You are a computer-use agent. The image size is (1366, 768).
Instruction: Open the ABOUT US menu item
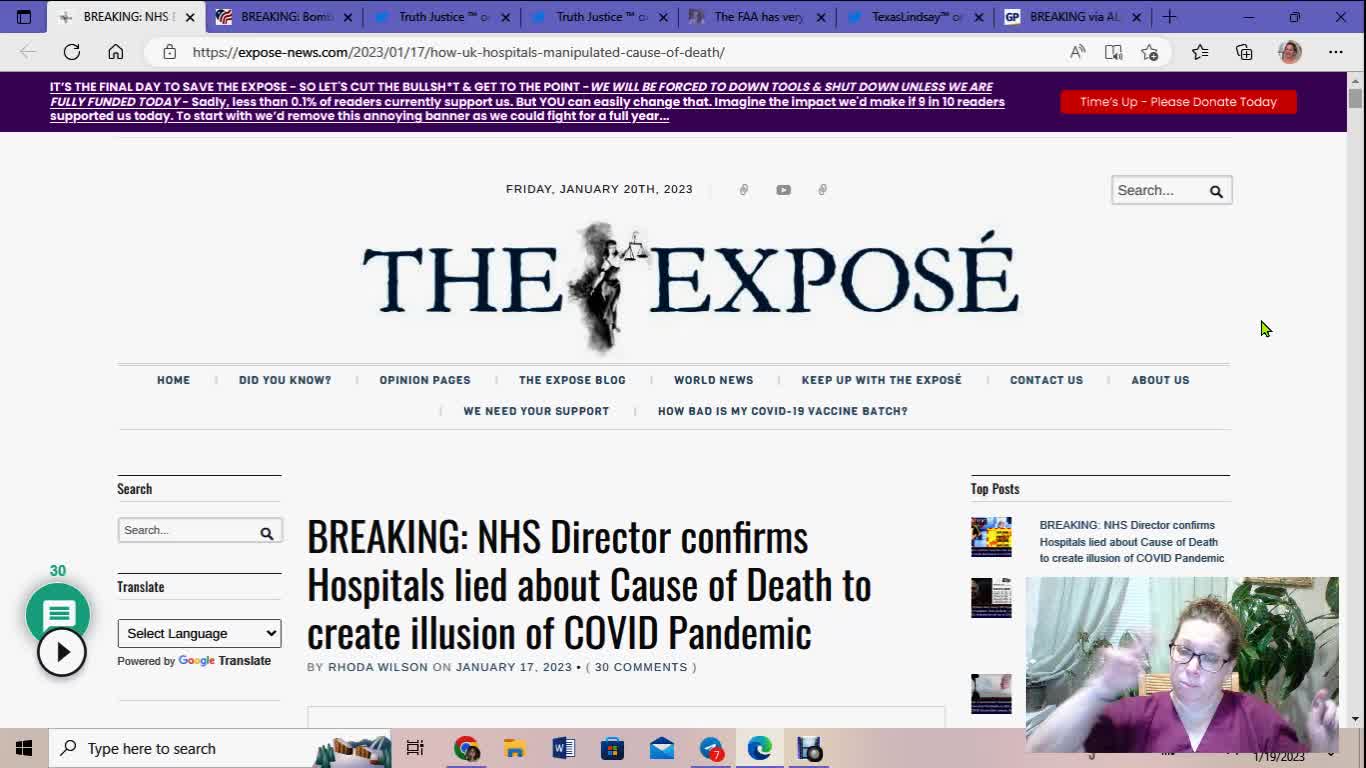coord(1160,380)
